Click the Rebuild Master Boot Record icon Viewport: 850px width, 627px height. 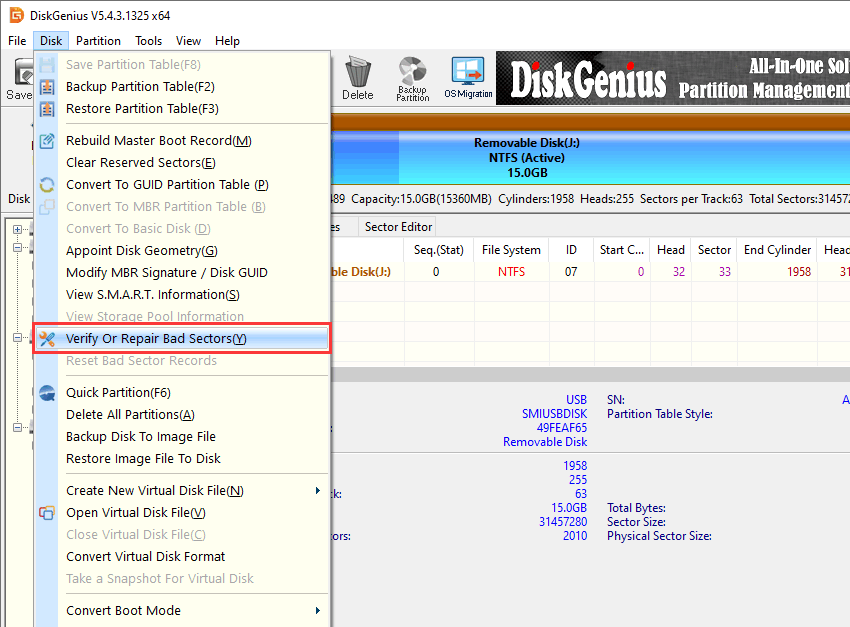coord(47,141)
